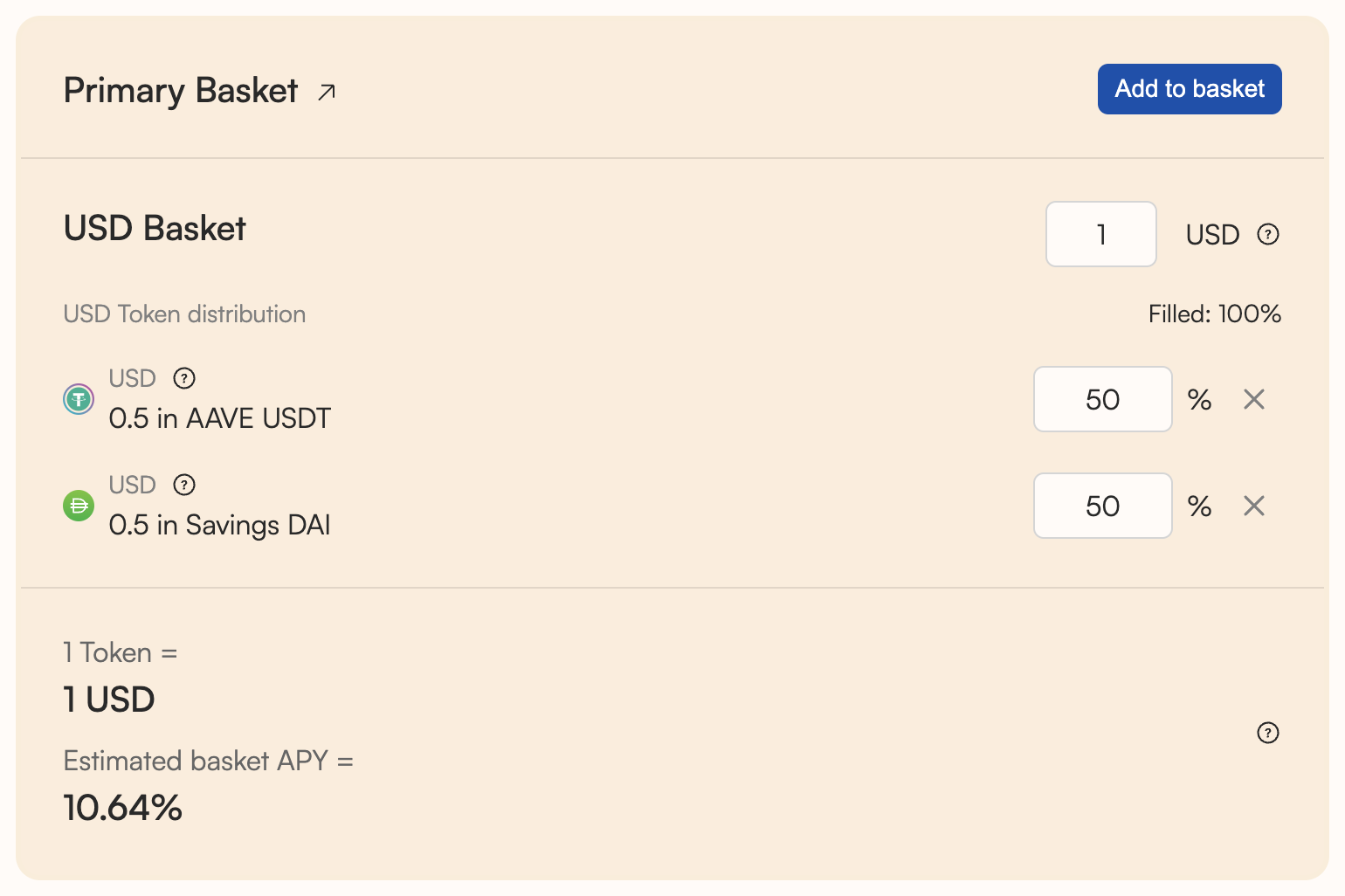This screenshot has height=896, width=1345.
Task: Click the AAVE USDT token icon
Action: (79, 400)
